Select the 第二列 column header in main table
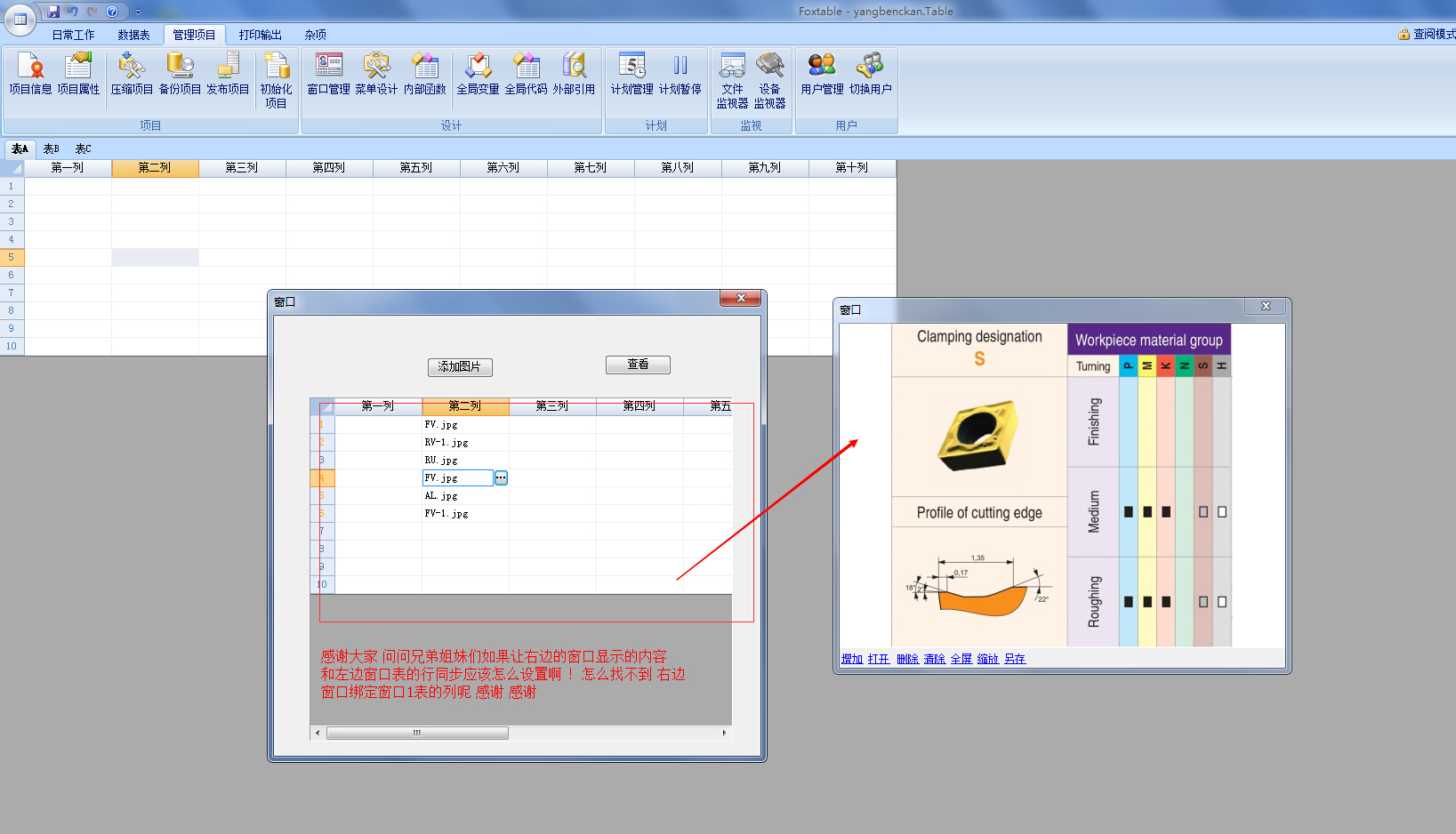1456x834 pixels. 155,168
